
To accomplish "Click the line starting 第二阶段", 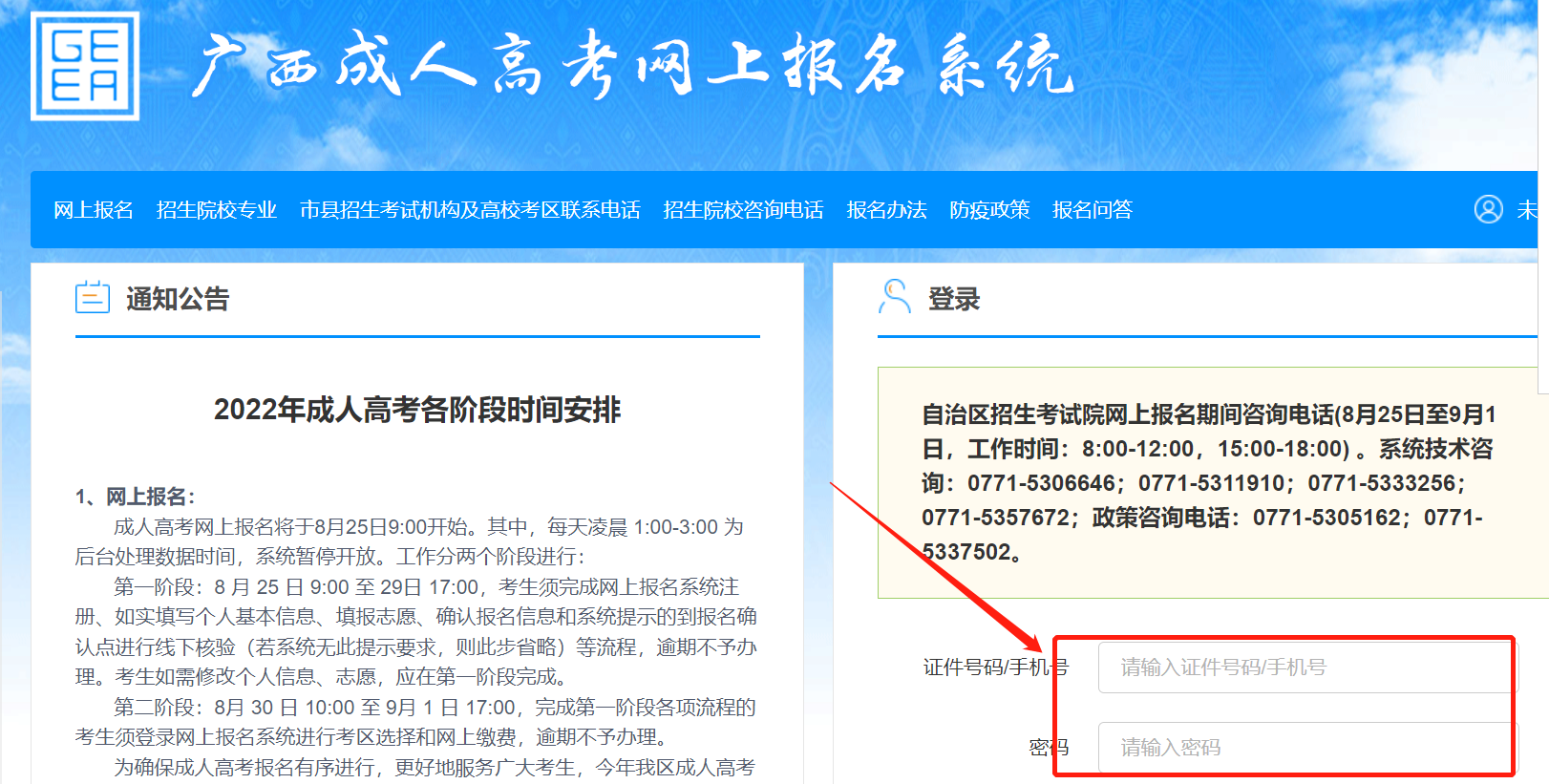I will [x=435, y=708].
